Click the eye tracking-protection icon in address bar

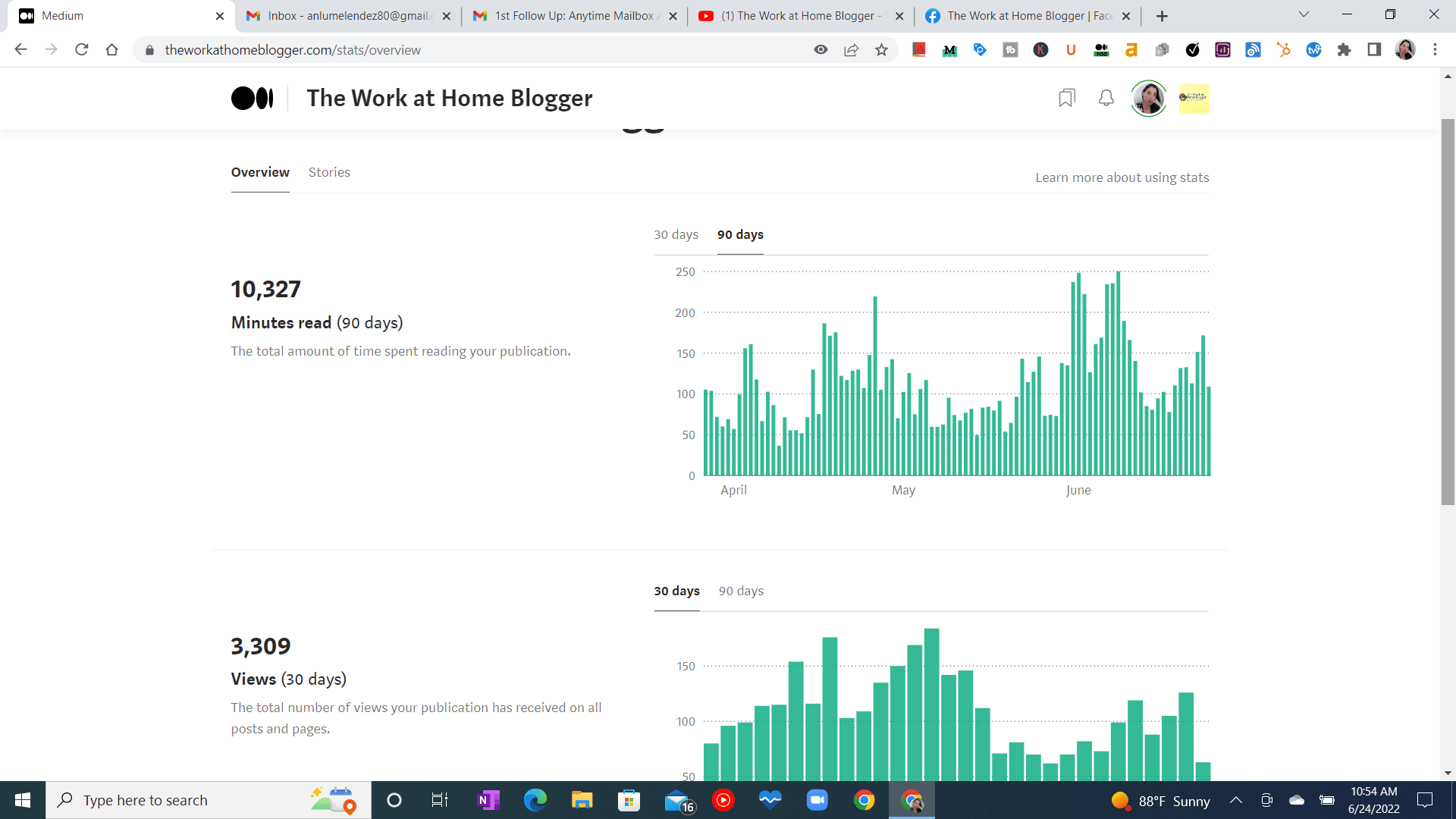821,49
